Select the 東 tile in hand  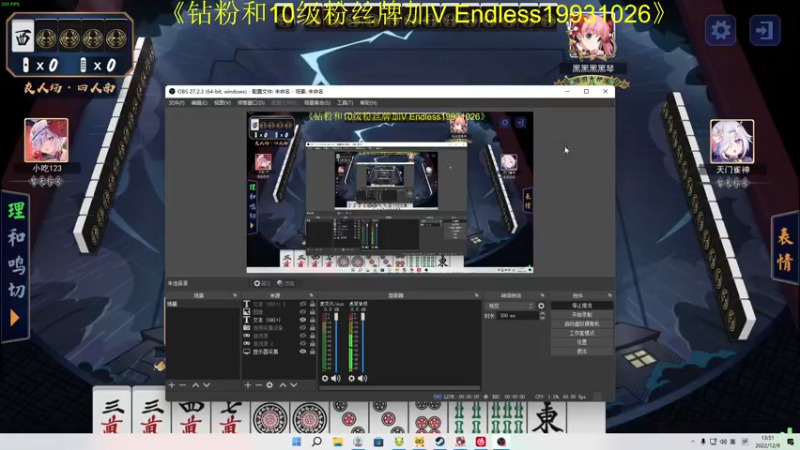(547, 417)
